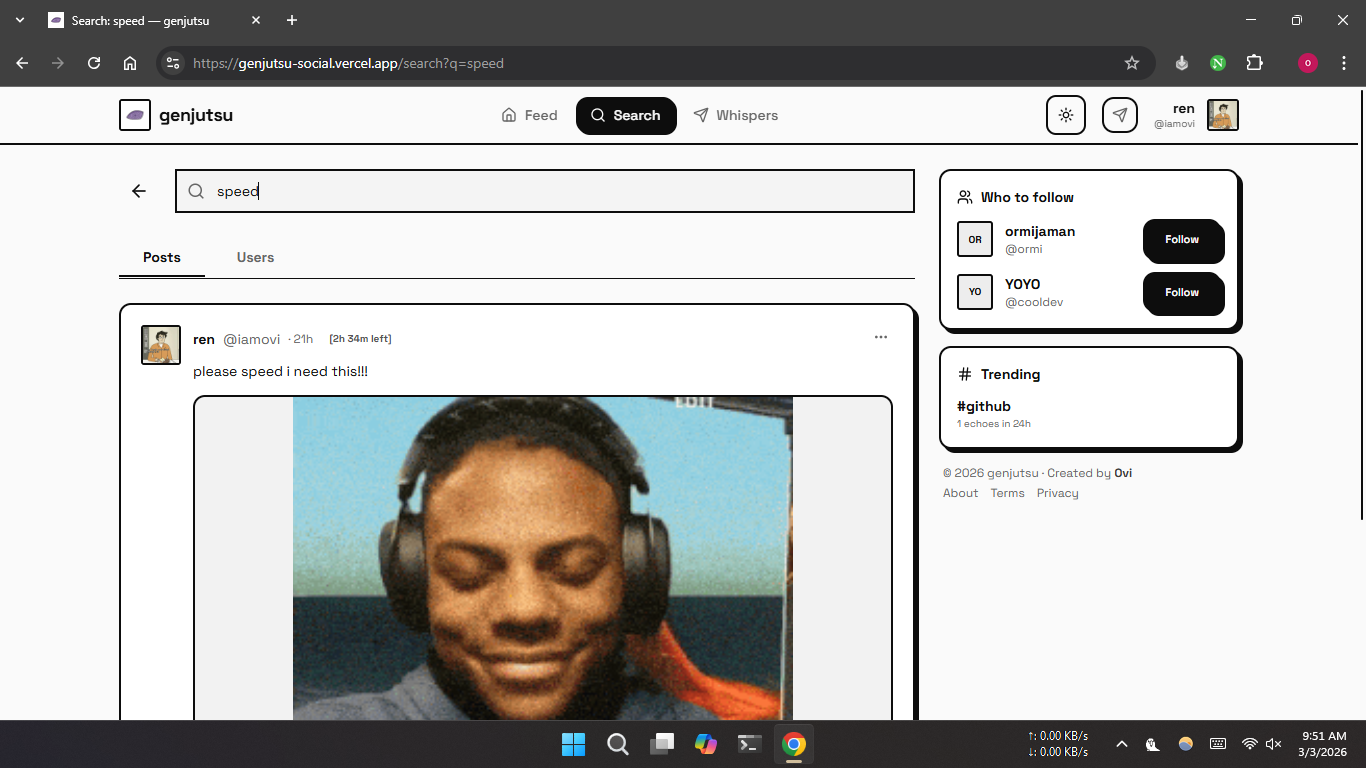Click the '2h 34m left' timer label
Viewport: 1366px width, 768px height.
(360, 339)
